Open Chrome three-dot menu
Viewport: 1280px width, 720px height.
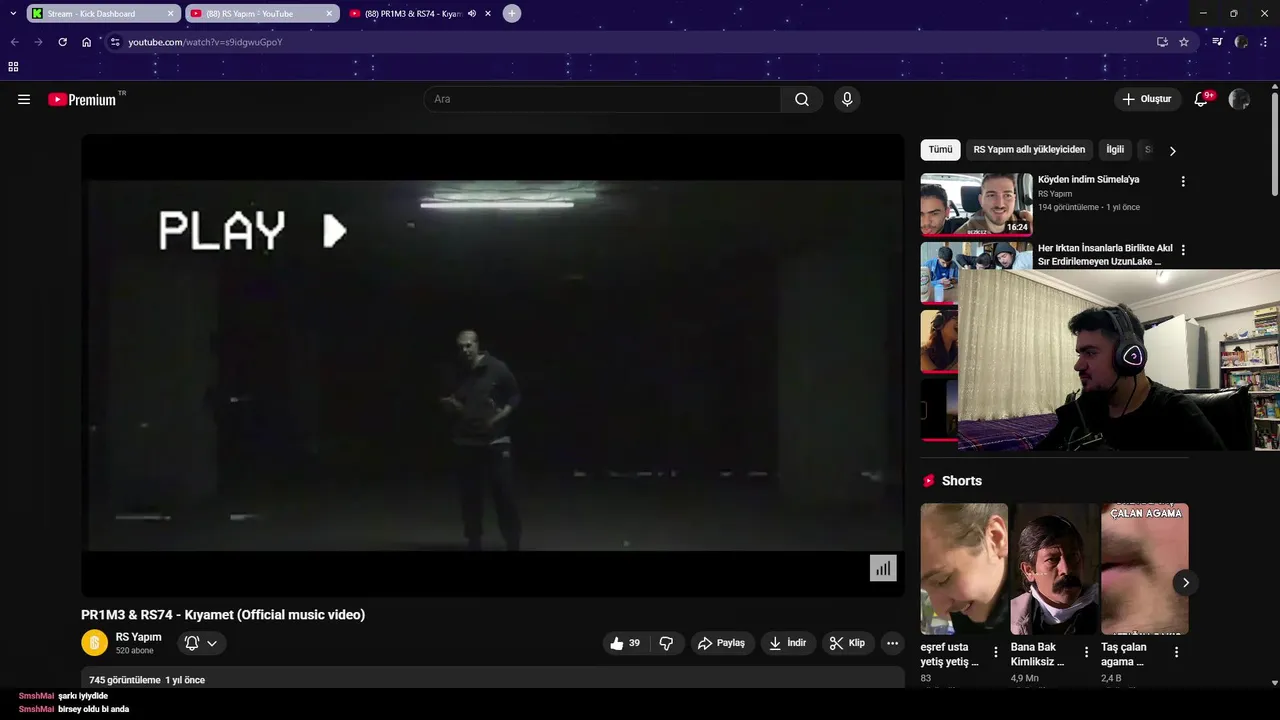(x=1265, y=42)
